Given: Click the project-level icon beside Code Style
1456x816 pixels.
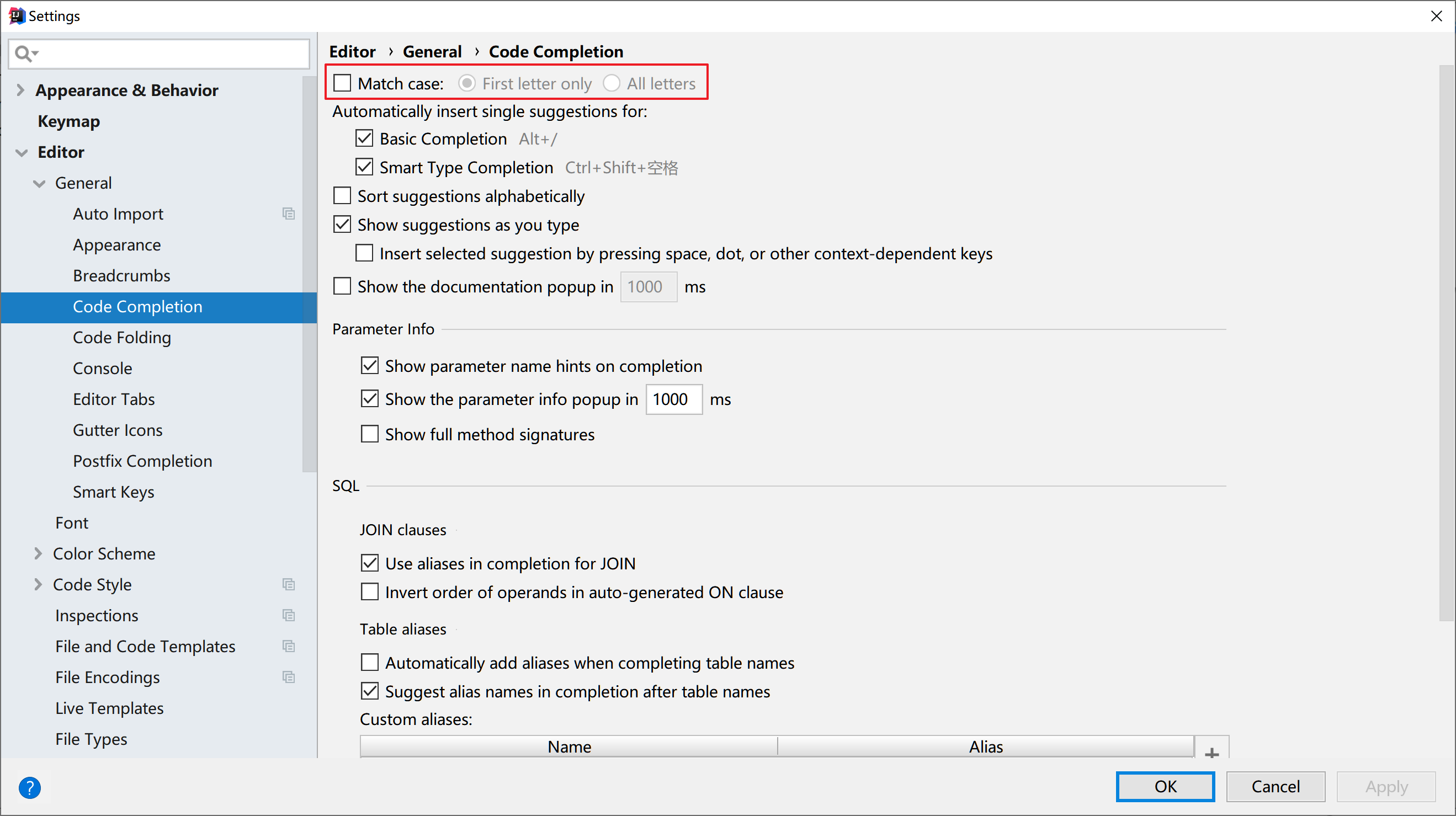Looking at the screenshot, I should [288, 584].
